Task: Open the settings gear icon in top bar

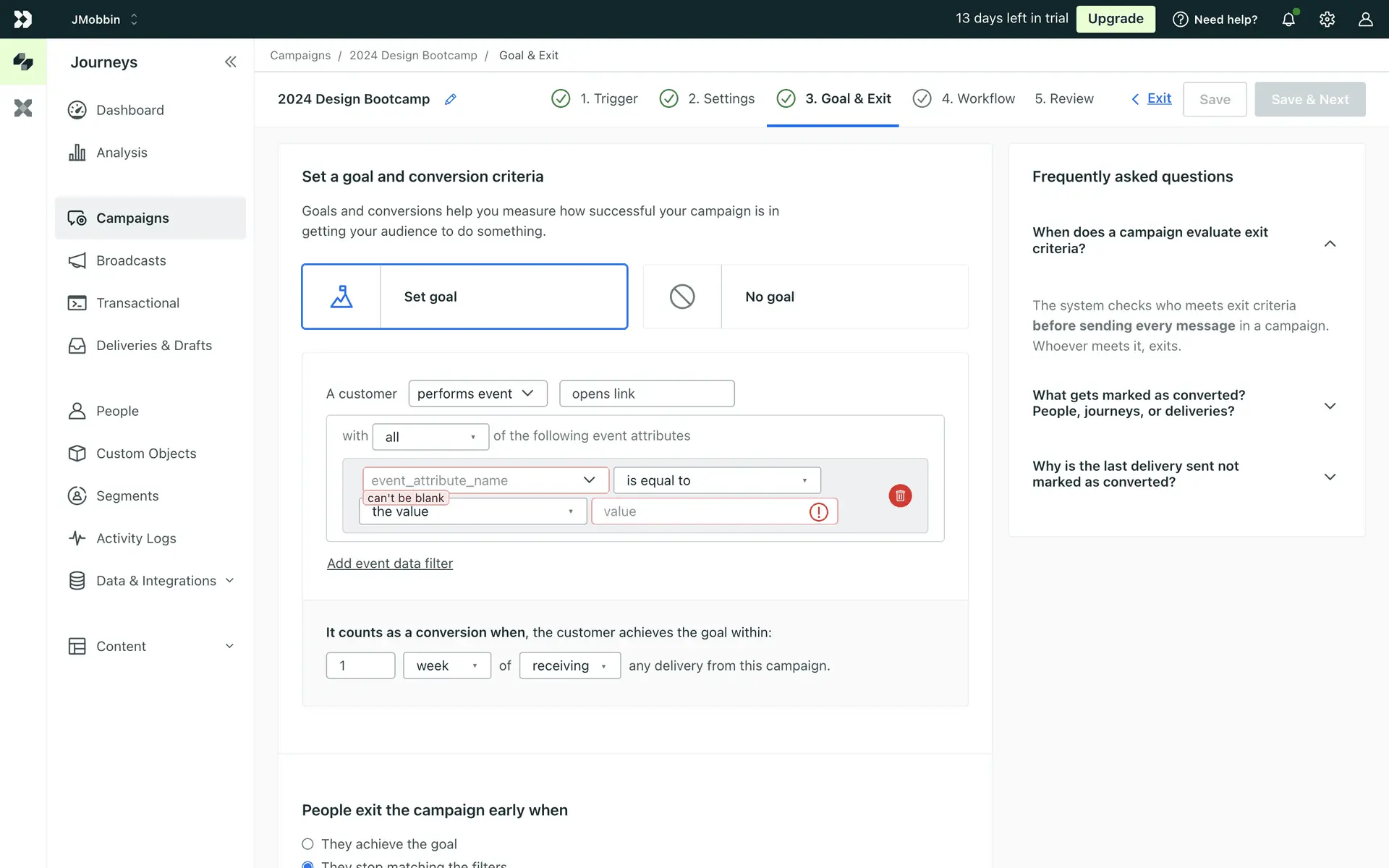Action: point(1327,20)
